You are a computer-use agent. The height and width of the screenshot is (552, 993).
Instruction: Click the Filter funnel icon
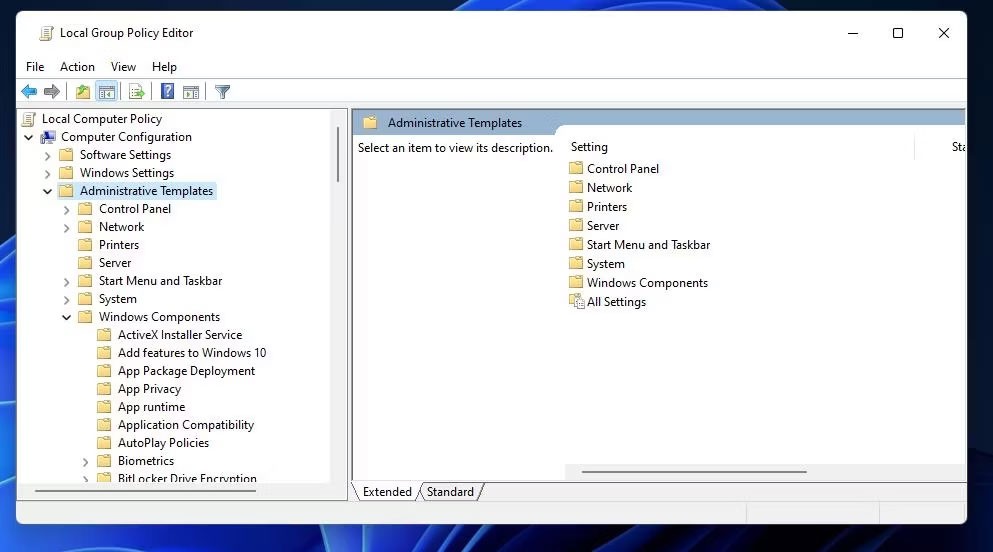coord(223,92)
